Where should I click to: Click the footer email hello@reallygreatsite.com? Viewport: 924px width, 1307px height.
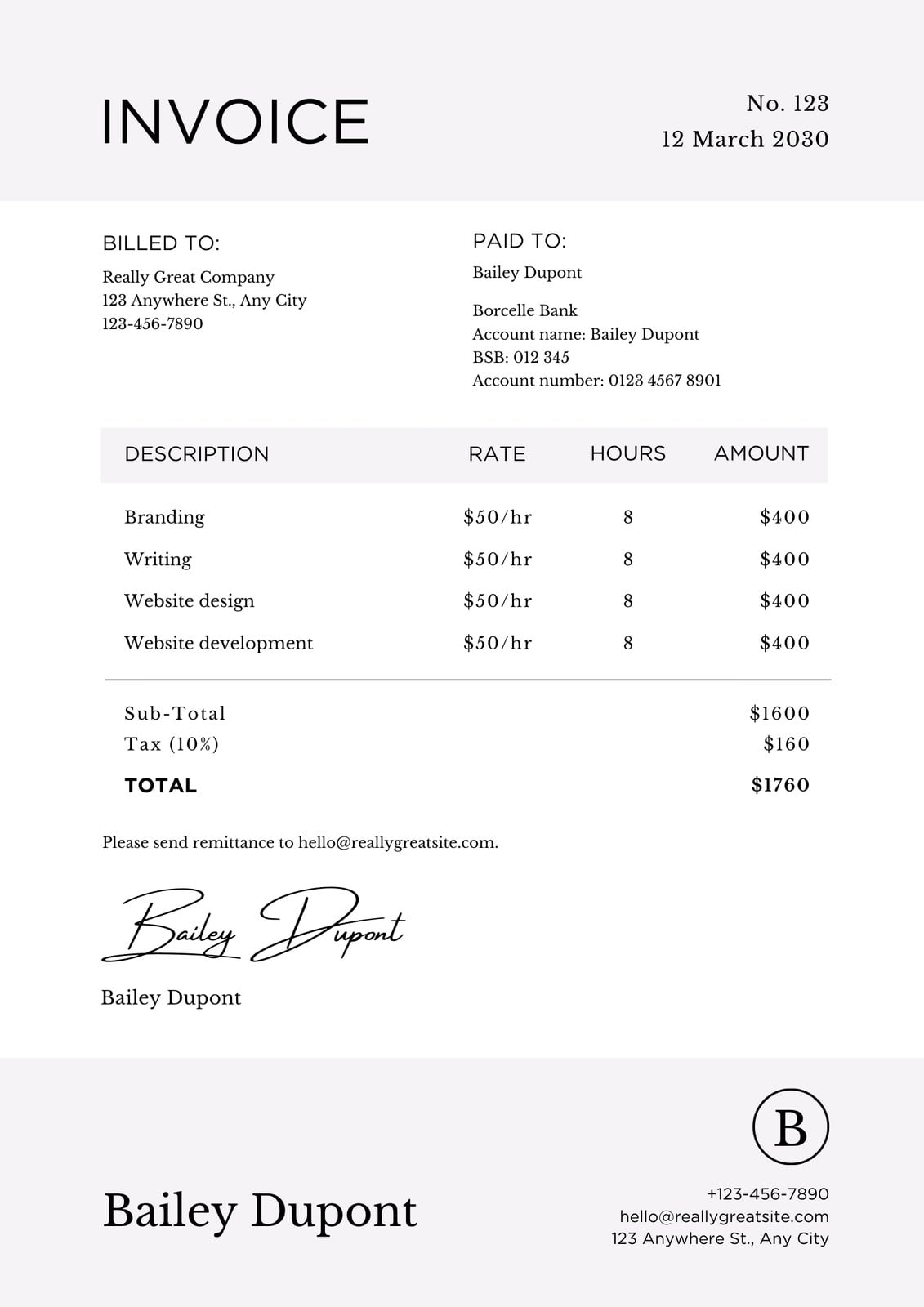(724, 1216)
